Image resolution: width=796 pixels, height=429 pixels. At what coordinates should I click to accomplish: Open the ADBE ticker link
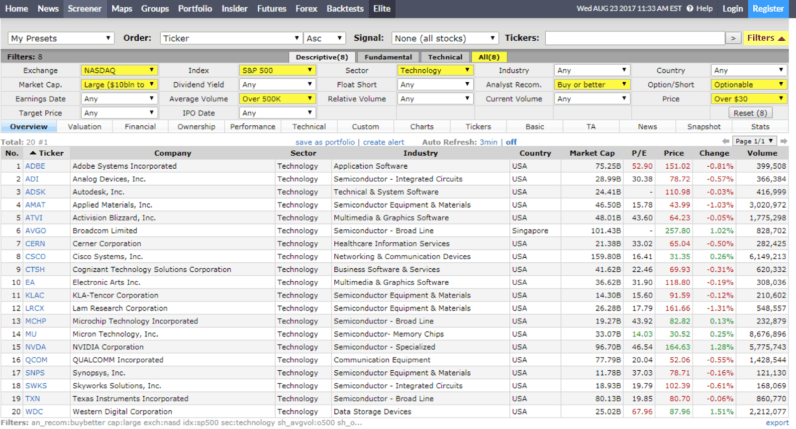coord(35,166)
